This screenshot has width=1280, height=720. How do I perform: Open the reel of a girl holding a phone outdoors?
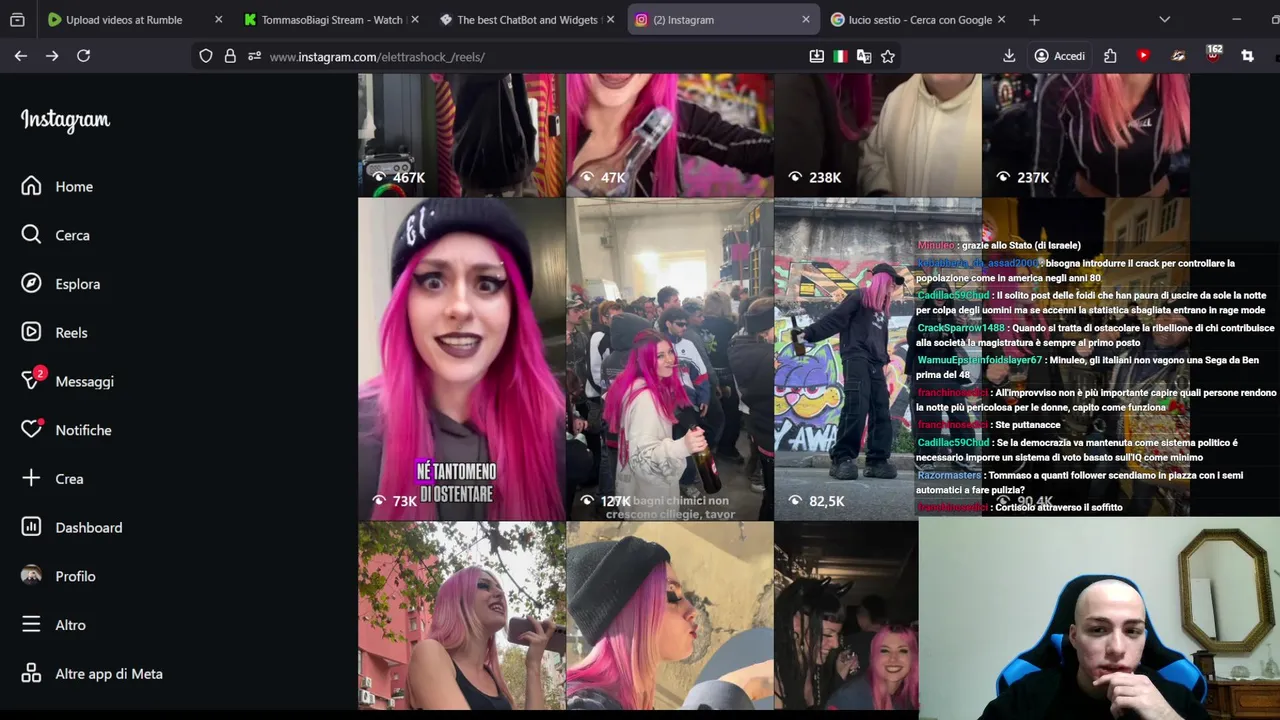(x=461, y=616)
